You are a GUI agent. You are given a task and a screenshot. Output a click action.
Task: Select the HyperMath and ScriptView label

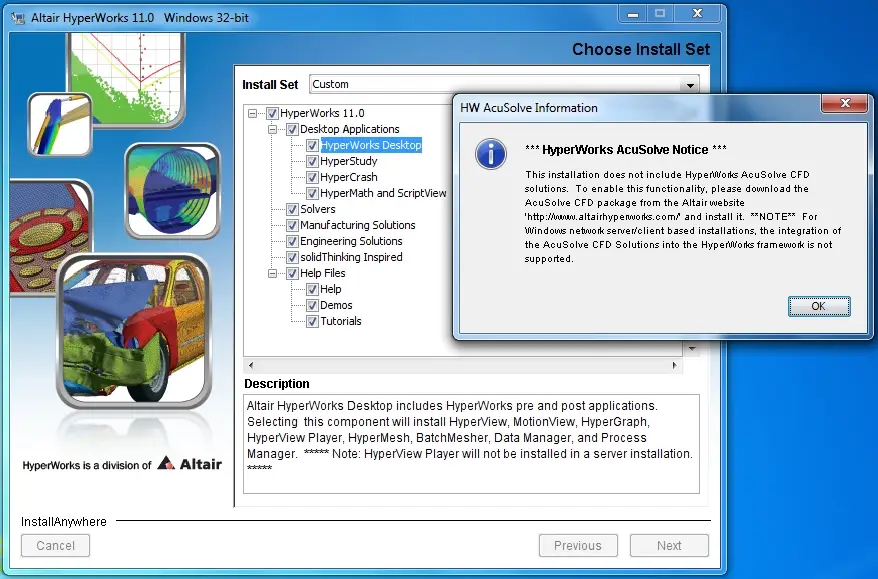coord(383,193)
